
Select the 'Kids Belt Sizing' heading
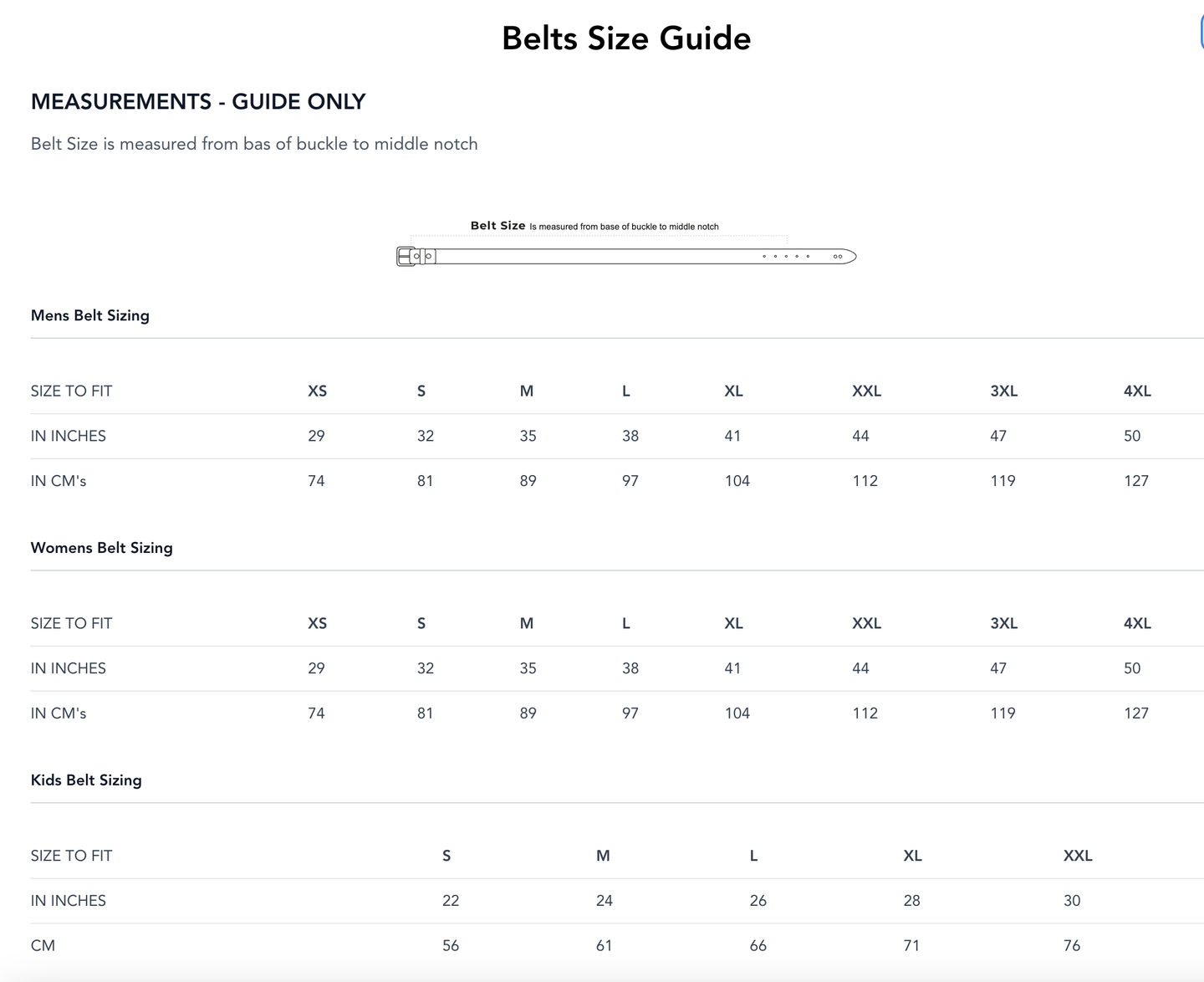point(86,780)
